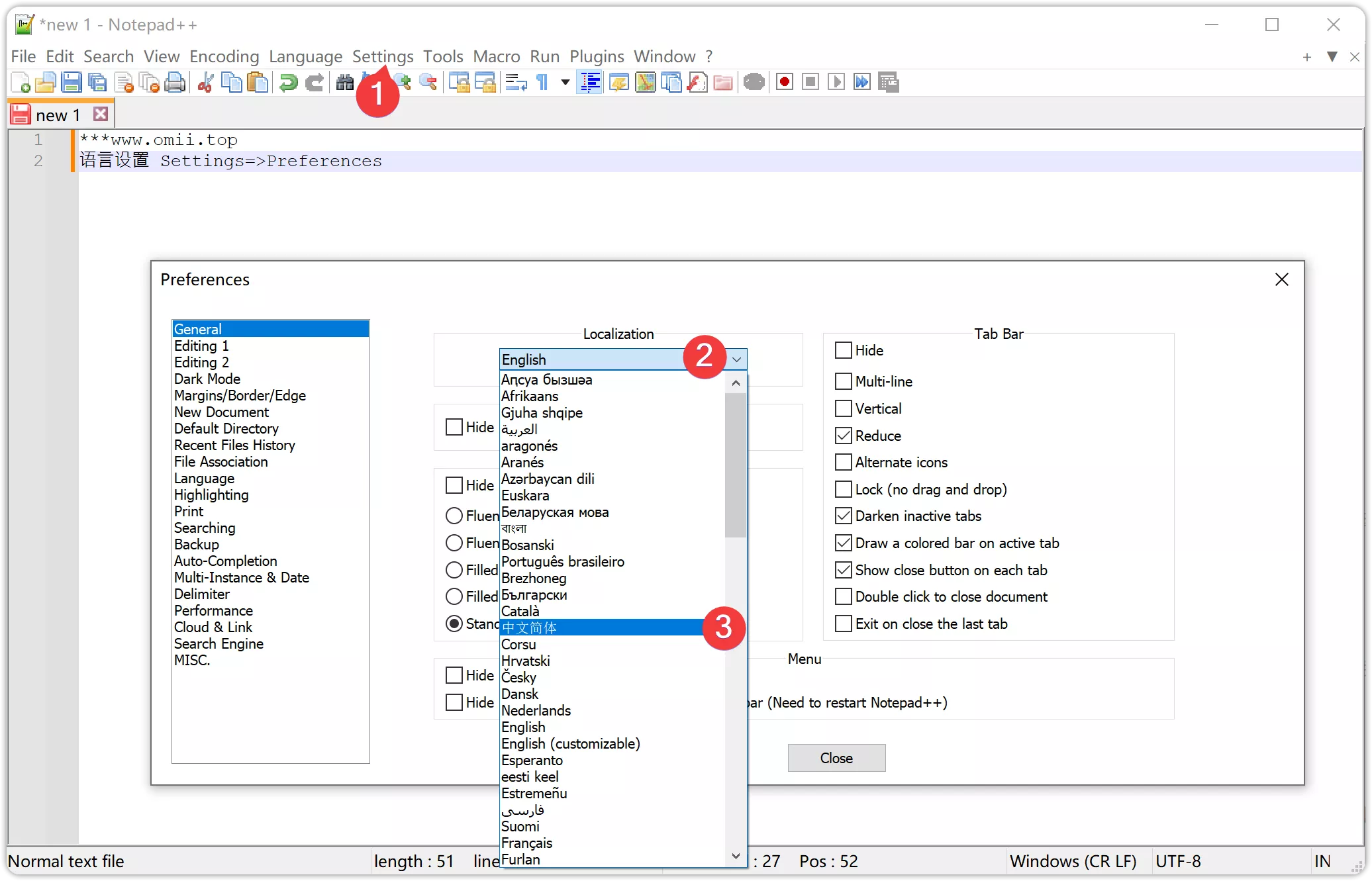Pick English (customizable) language option
1372x881 pixels.
coord(612,743)
